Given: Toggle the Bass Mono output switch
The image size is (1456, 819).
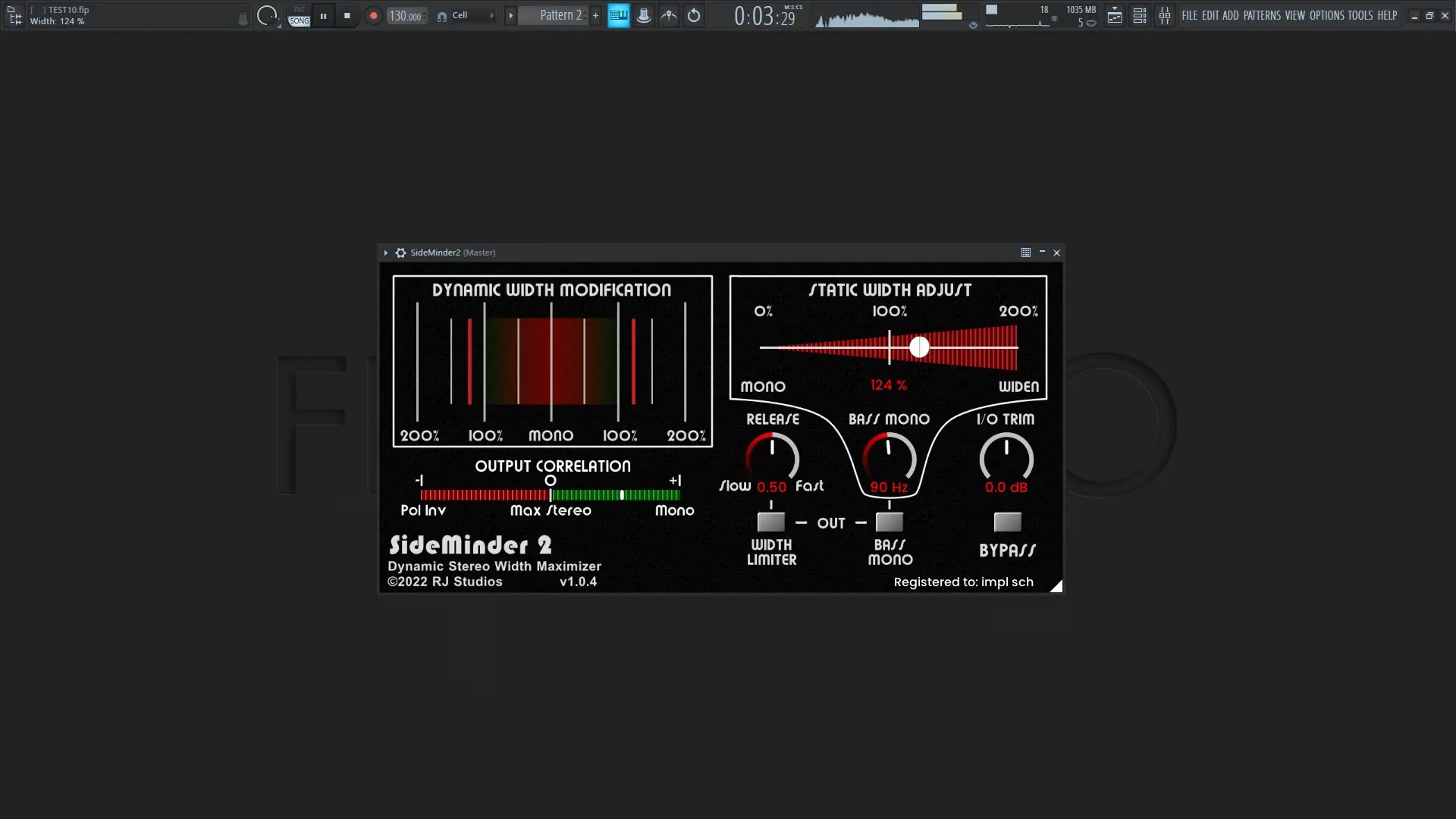Looking at the screenshot, I should (889, 521).
